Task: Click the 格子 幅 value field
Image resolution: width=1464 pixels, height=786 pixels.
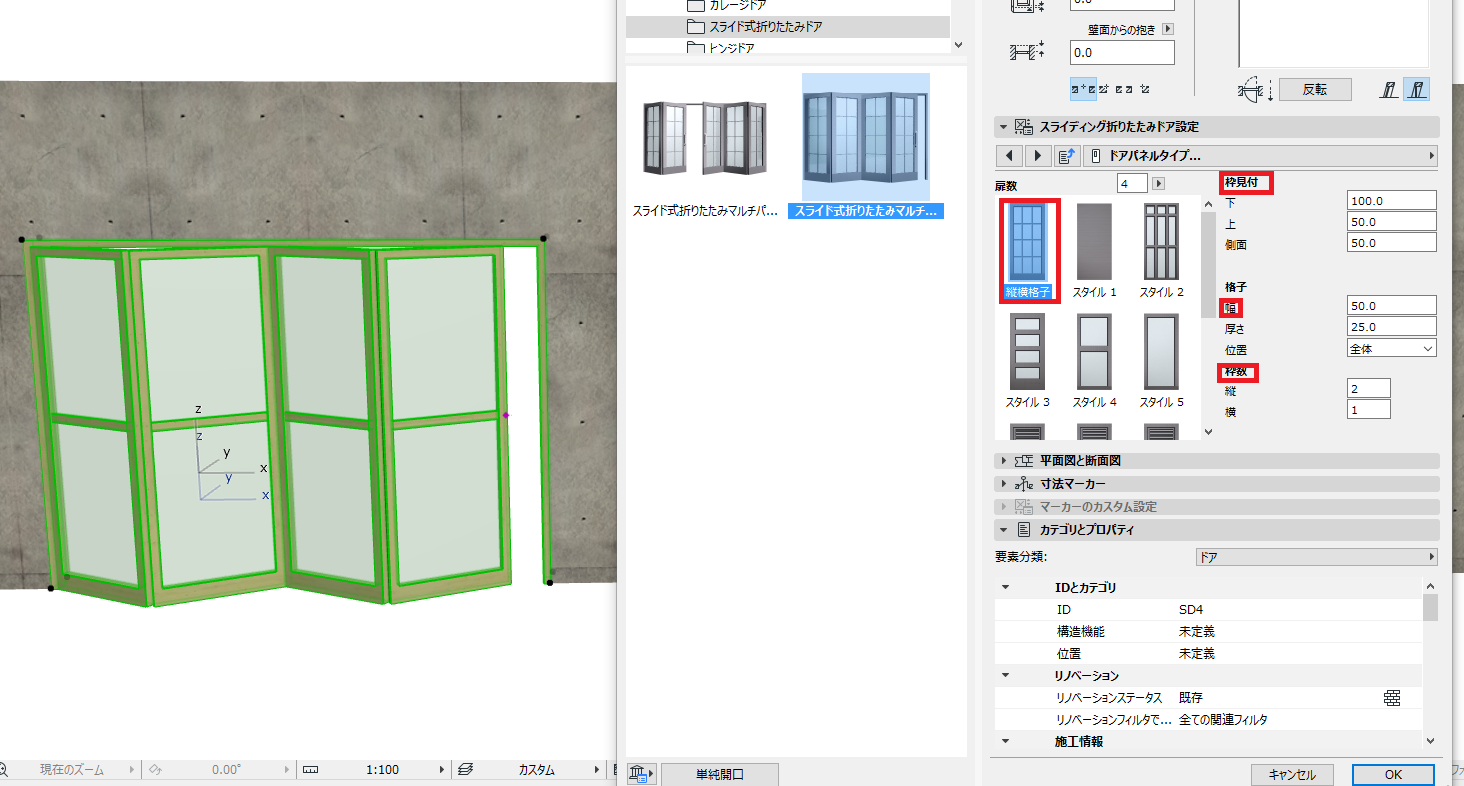Action: click(1392, 306)
